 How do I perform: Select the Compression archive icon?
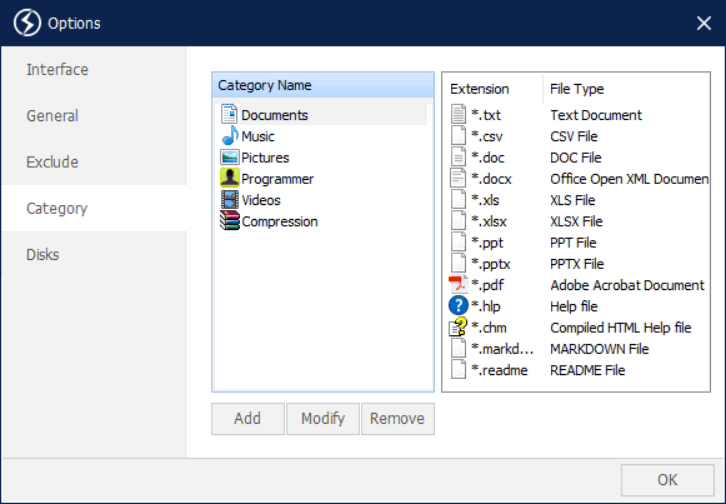230,221
